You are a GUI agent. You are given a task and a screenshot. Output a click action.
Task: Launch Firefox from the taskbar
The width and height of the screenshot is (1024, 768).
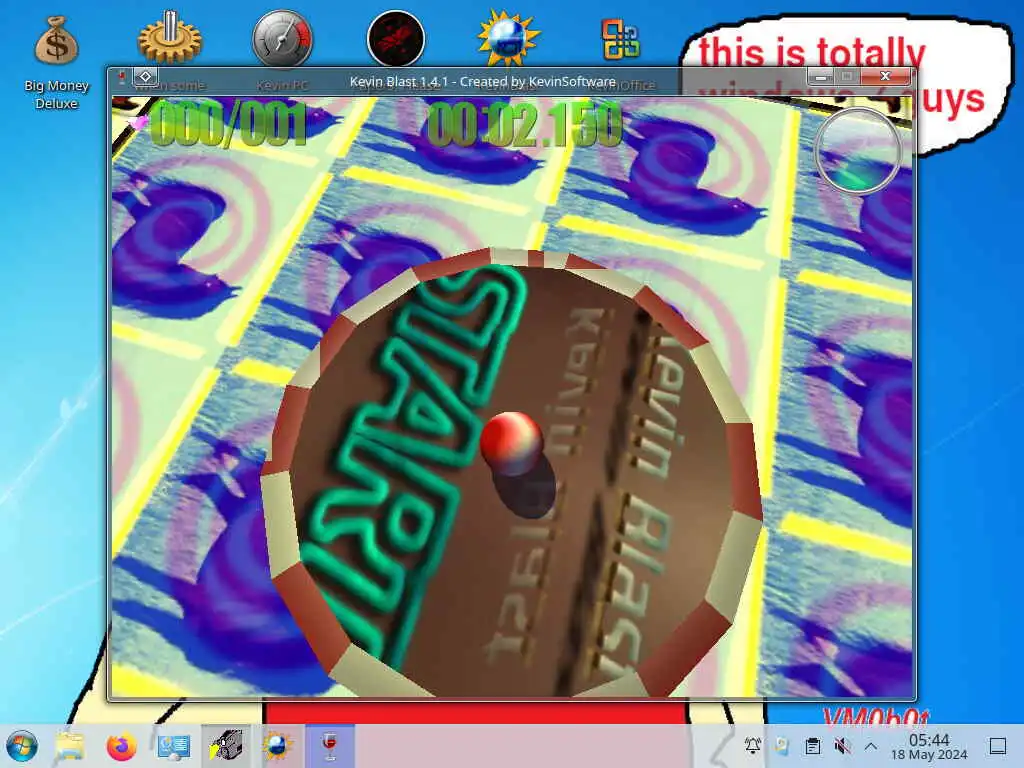coord(121,746)
